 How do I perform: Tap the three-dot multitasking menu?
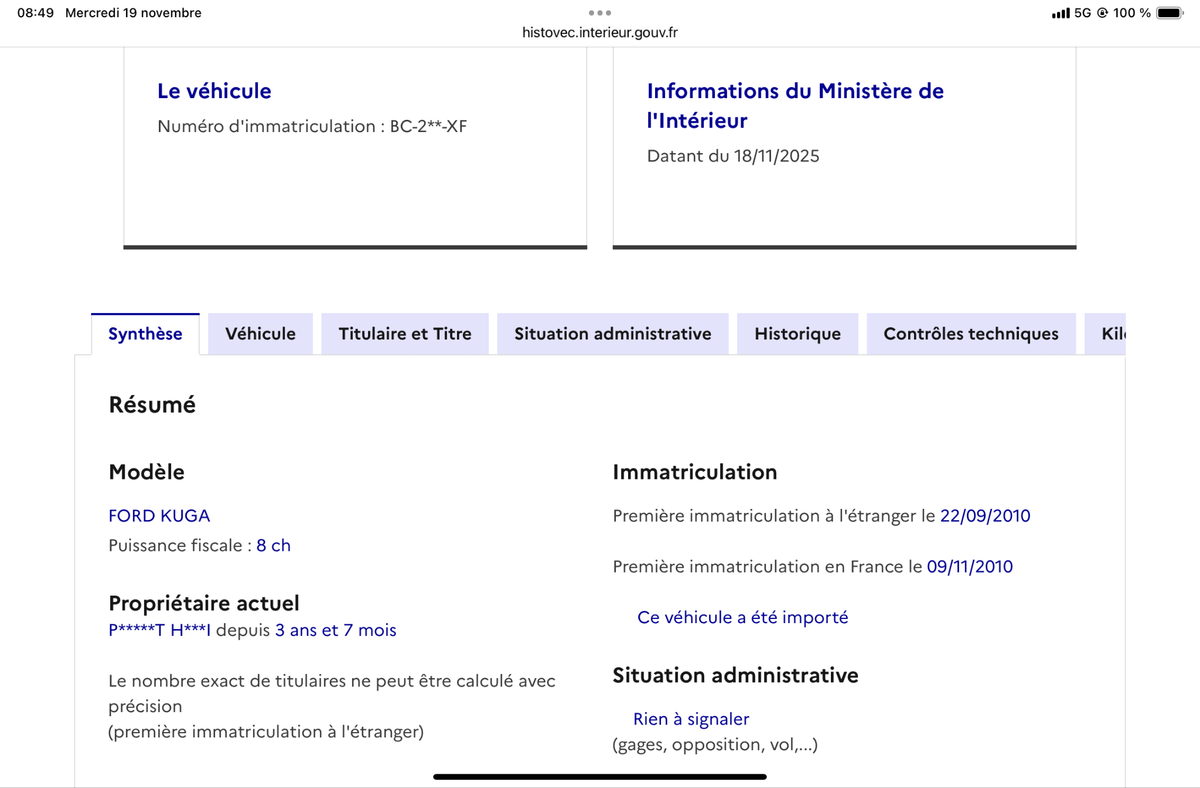(600, 13)
